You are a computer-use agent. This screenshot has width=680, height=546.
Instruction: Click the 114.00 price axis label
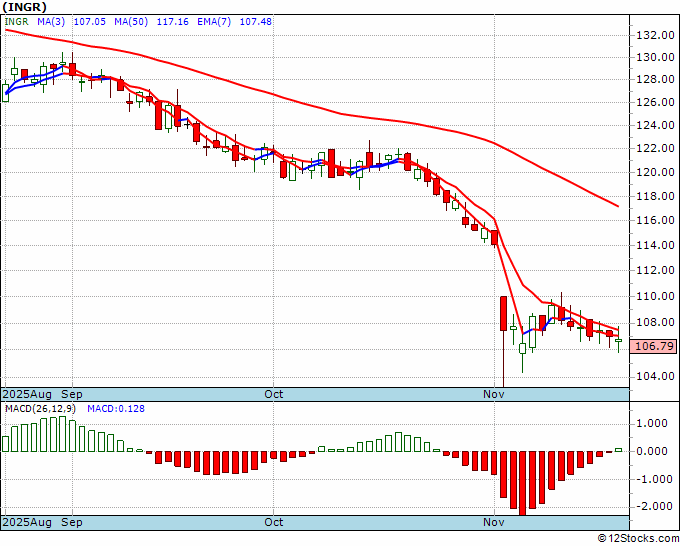point(655,245)
